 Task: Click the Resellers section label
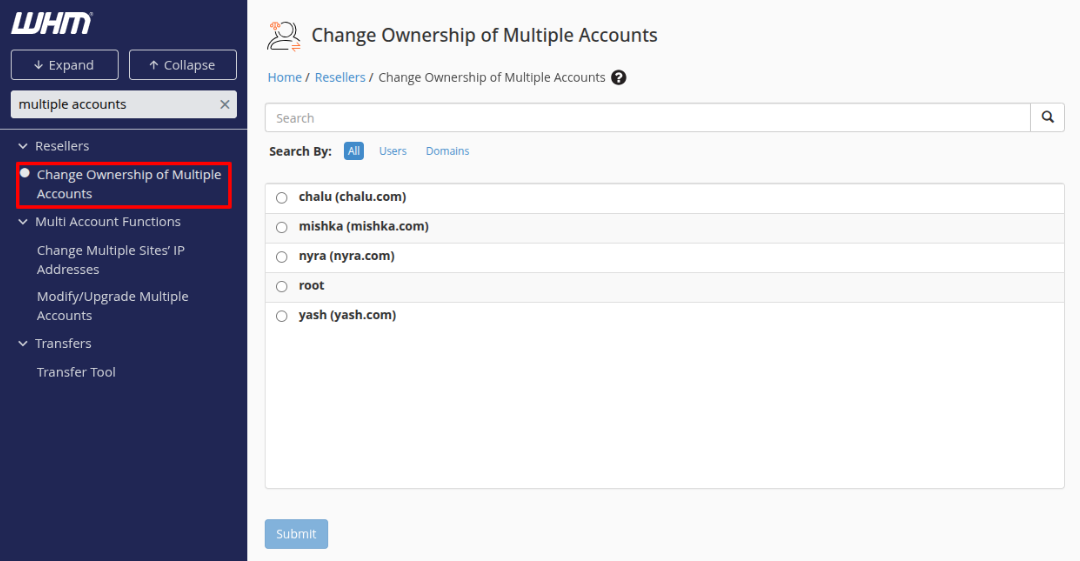(x=62, y=146)
